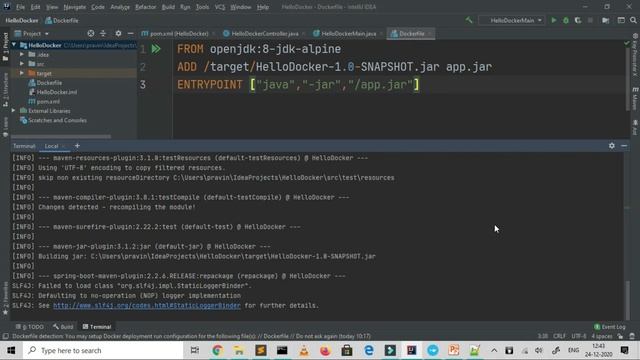Screen dimensions: 640x360
Task: Click the Dockerfile breadcrumb in navigation bar
Action: point(62,20)
